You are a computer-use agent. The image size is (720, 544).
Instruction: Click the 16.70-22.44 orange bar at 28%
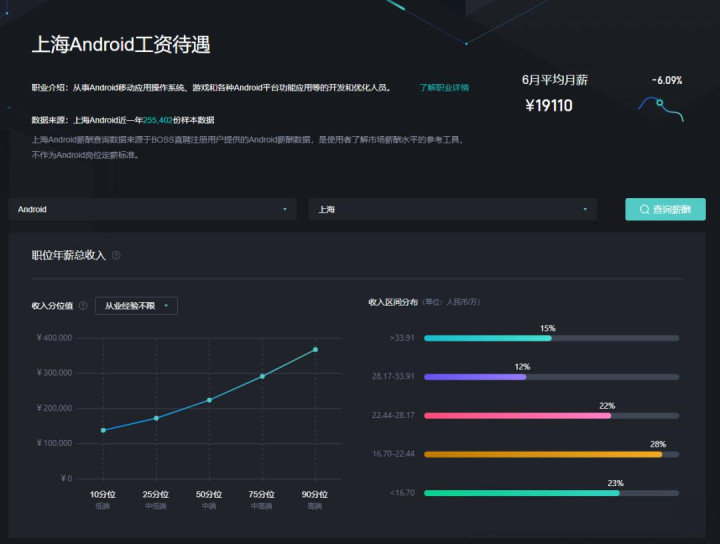(x=543, y=454)
